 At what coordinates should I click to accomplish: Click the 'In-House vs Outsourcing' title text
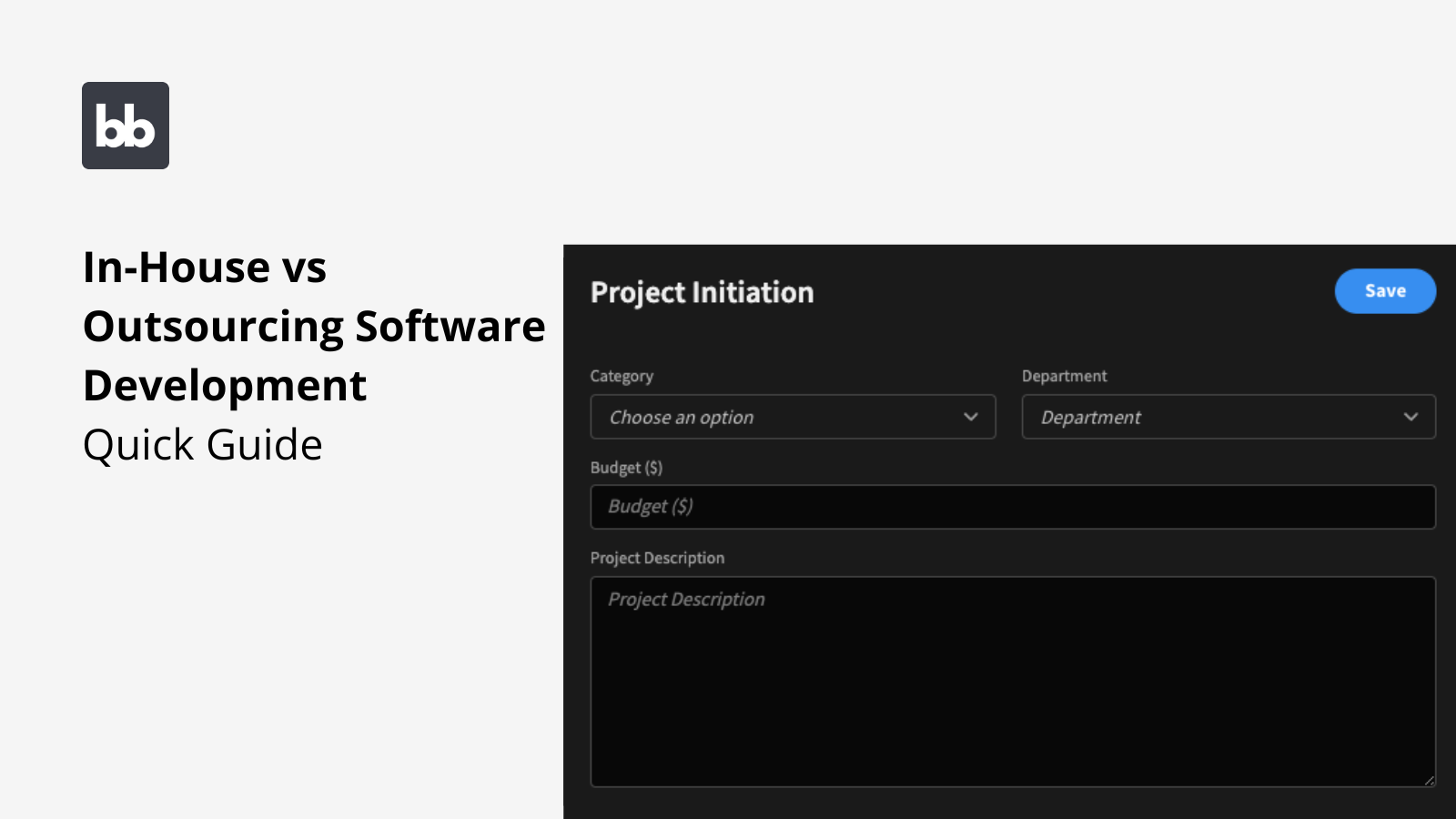click(x=314, y=326)
